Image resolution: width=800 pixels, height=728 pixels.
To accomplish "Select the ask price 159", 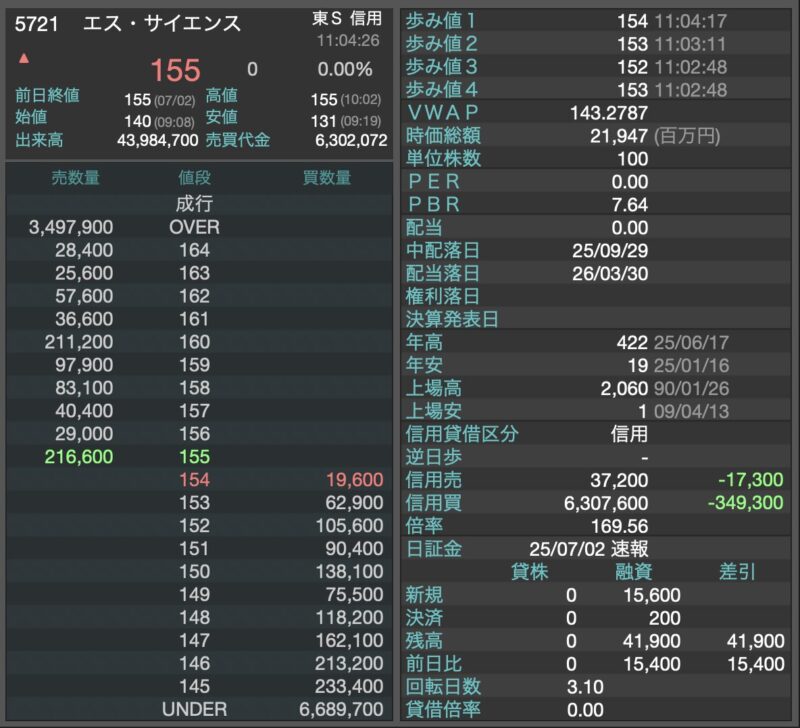I will tap(194, 365).
